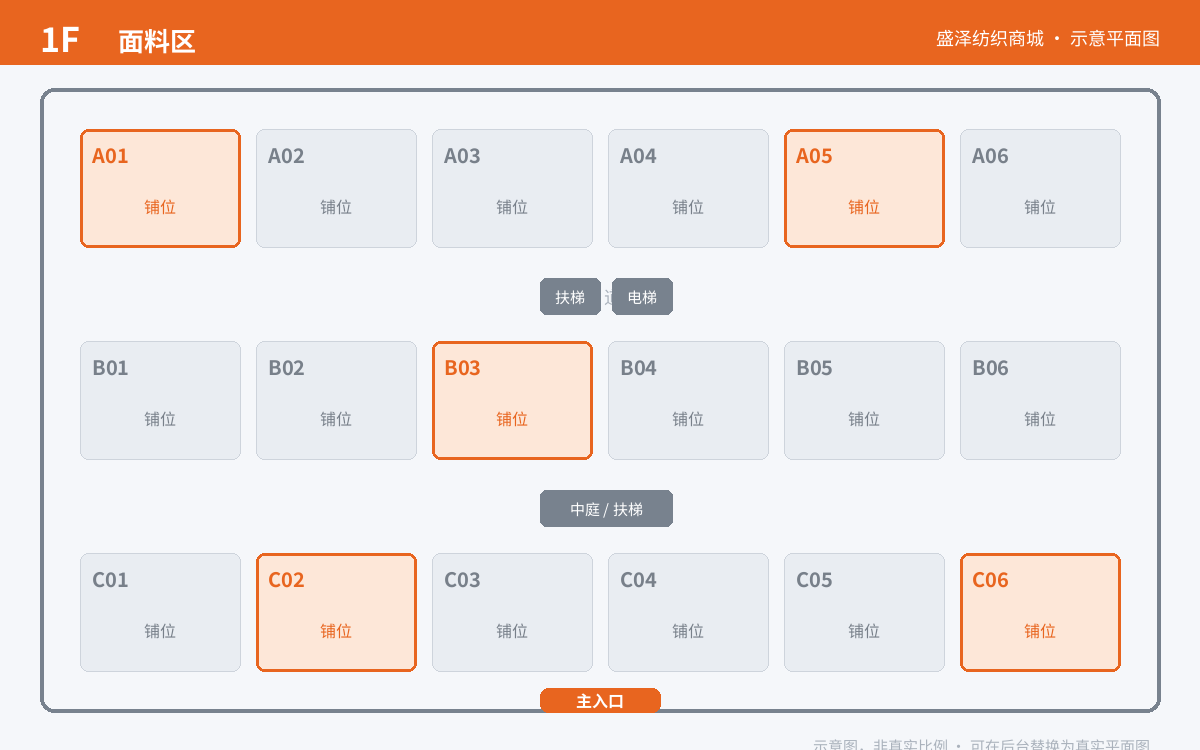
Task: Click the 中庭 / 扶梯 atrium label
Action: [606, 509]
